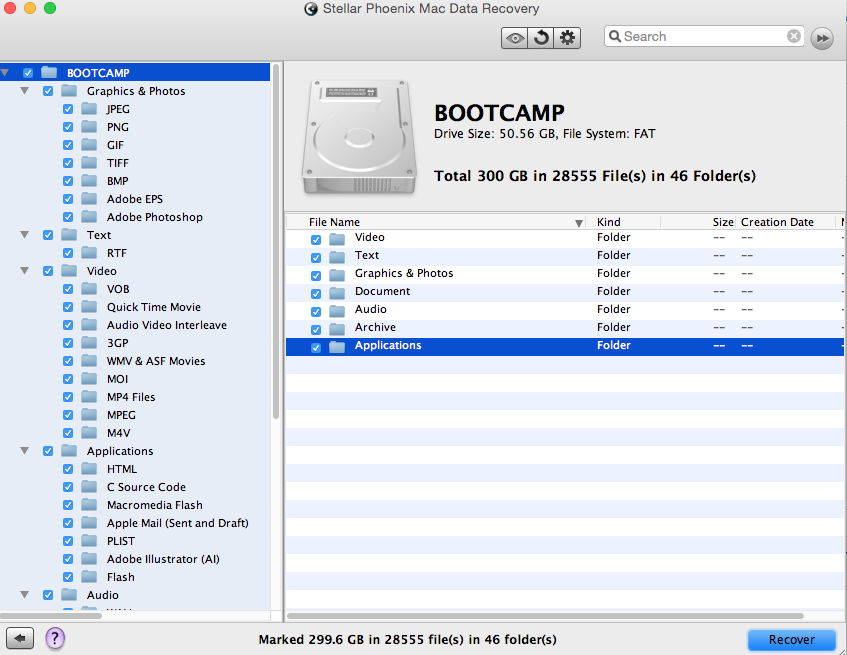Image resolution: width=847 pixels, height=655 pixels.
Task: Go back using the left arrow button
Action: tap(20, 639)
